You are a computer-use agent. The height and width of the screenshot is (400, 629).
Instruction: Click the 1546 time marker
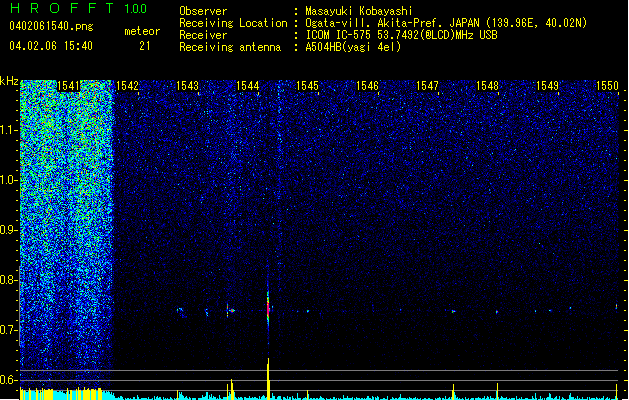(x=367, y=86)
